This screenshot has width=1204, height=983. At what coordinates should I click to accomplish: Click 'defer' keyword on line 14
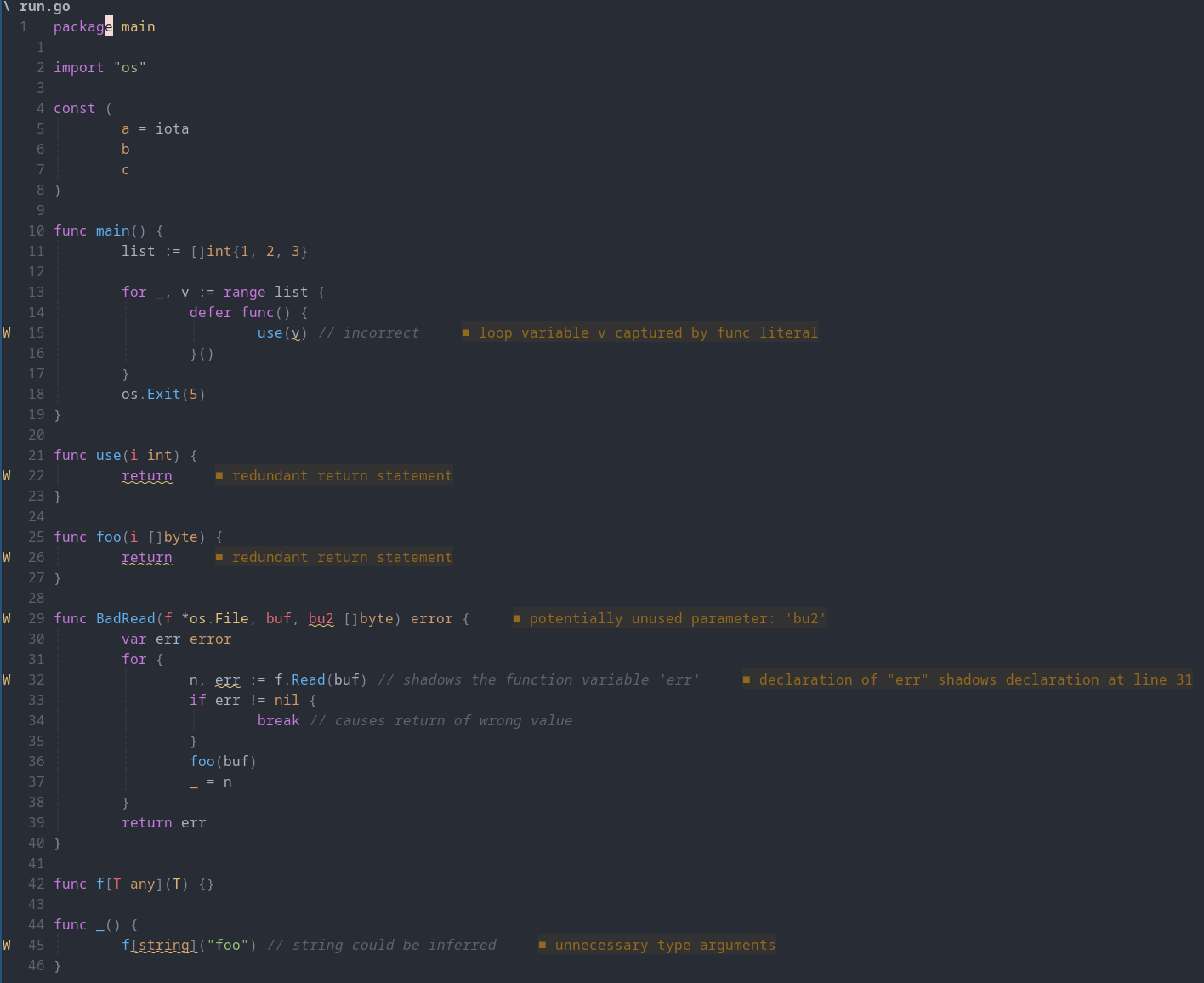pos(211,312)
